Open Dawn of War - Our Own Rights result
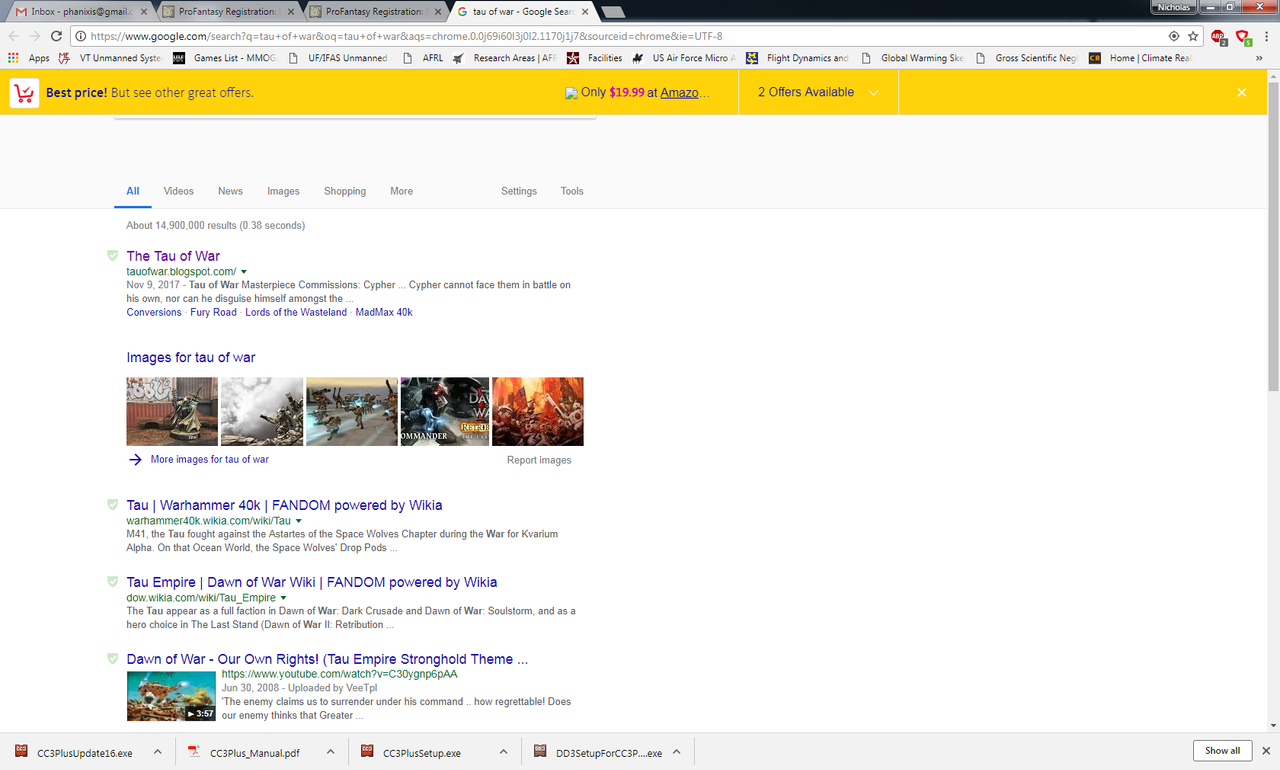Screen dimensions: 1280x770 click(x=327, y=659)
